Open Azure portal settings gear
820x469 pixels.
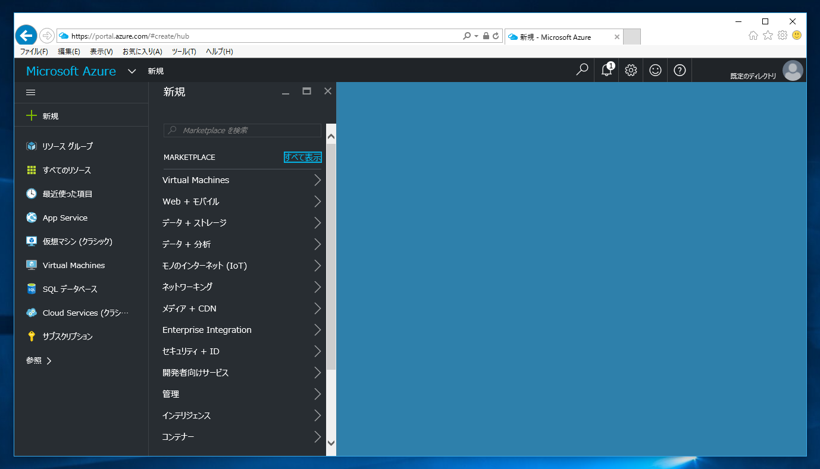pos(631,70)
